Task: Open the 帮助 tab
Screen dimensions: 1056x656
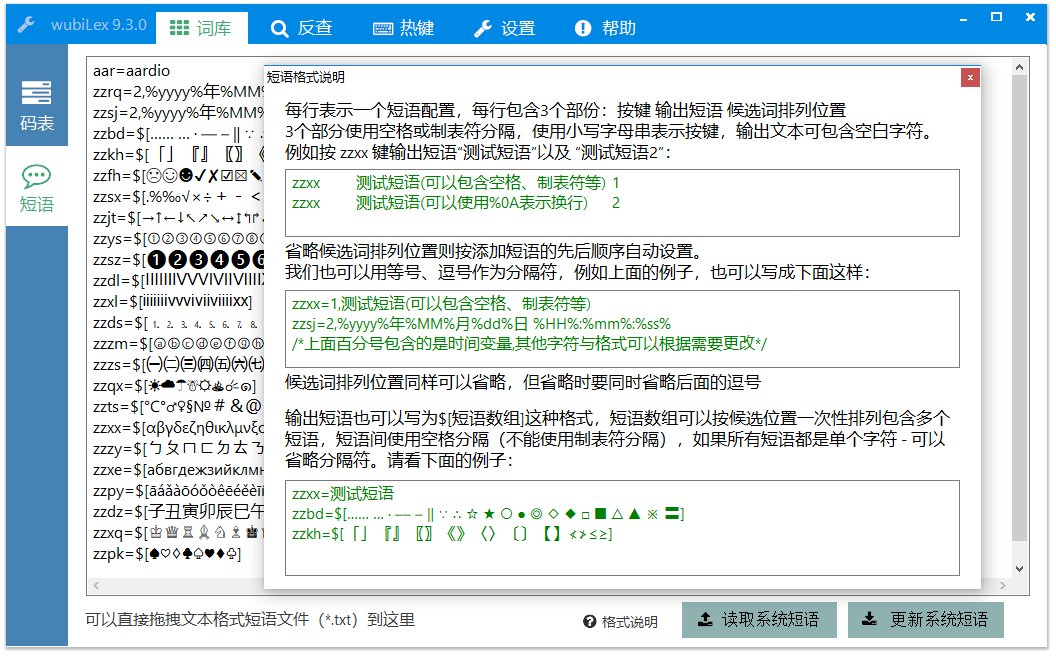Action: tap(600, 28)
